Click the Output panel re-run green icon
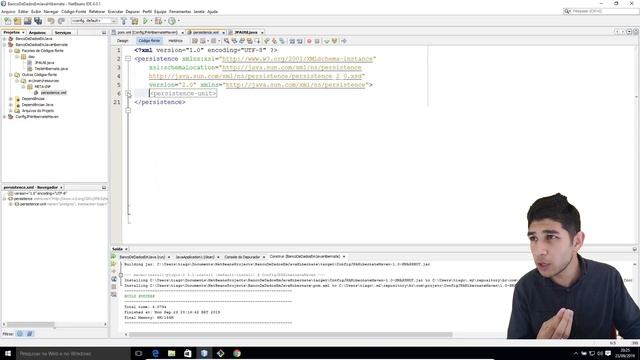 click(x=113, y=257)
